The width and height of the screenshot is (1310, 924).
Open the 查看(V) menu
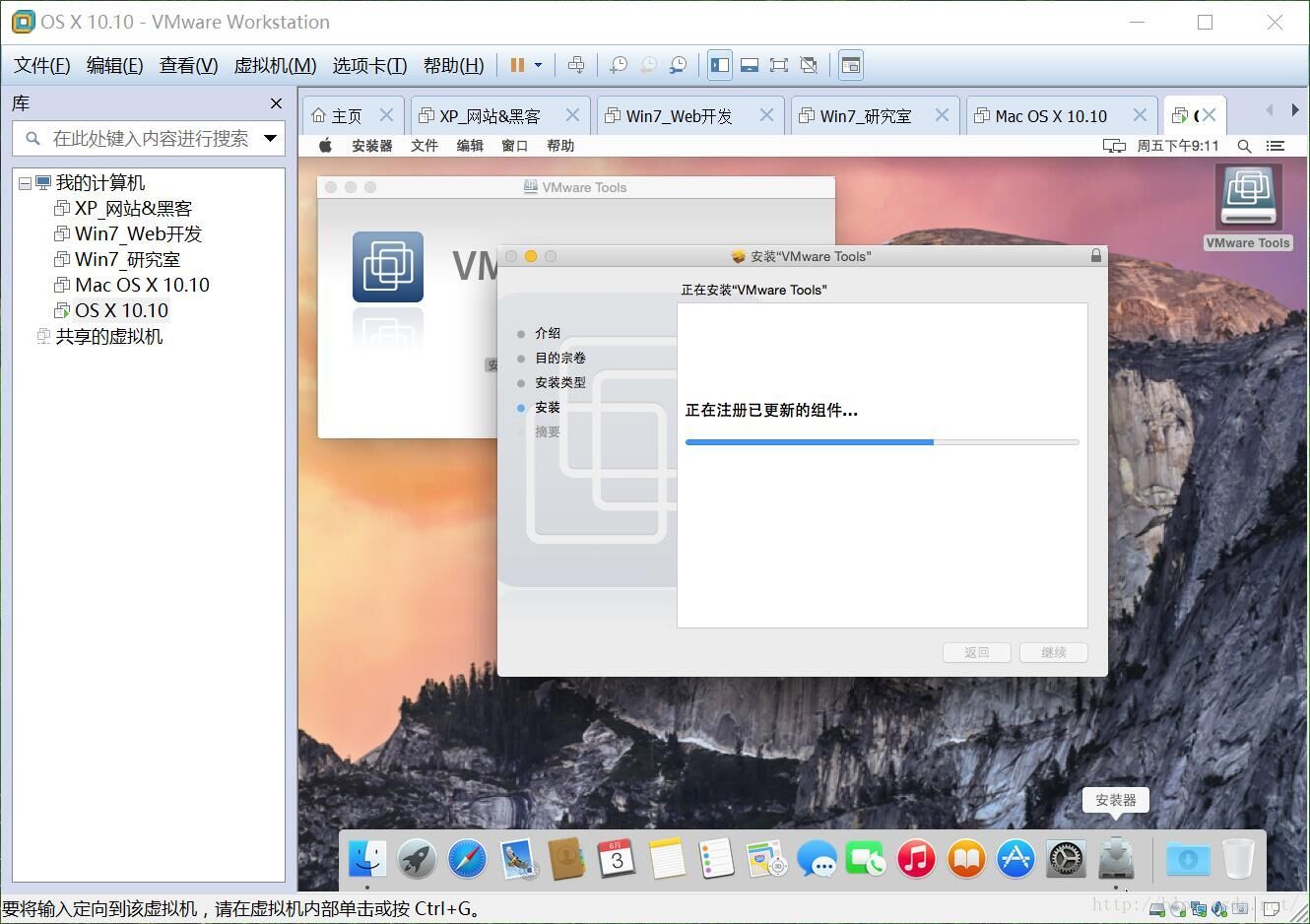(x=188, y=65)
